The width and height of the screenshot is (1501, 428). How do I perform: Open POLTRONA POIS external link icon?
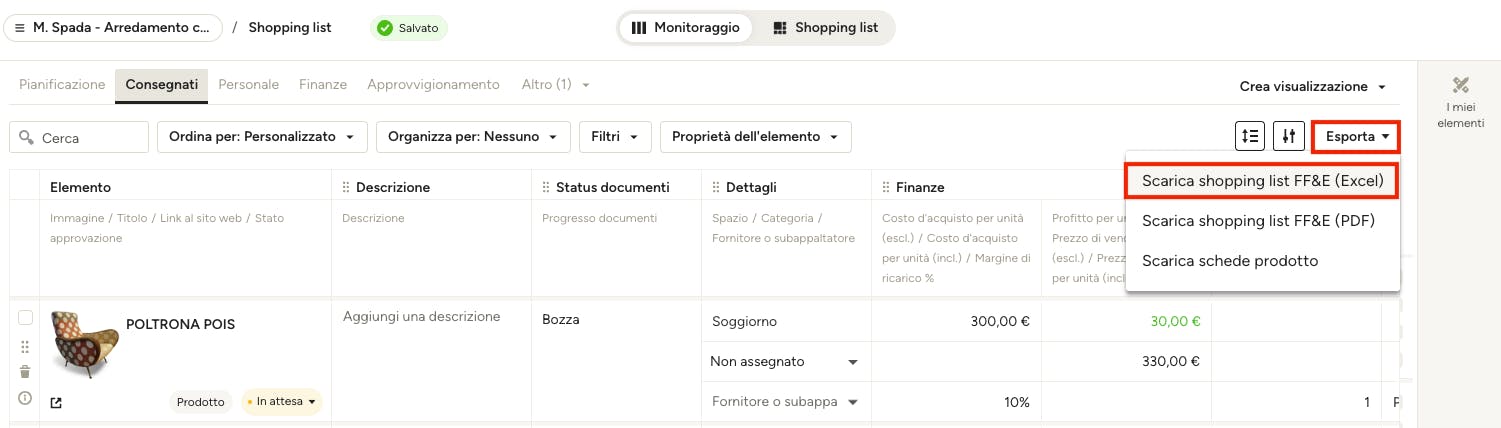coord(56,403)
